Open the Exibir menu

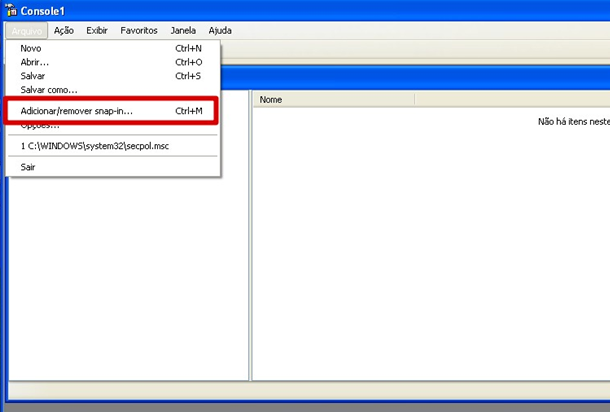[97, 30]
